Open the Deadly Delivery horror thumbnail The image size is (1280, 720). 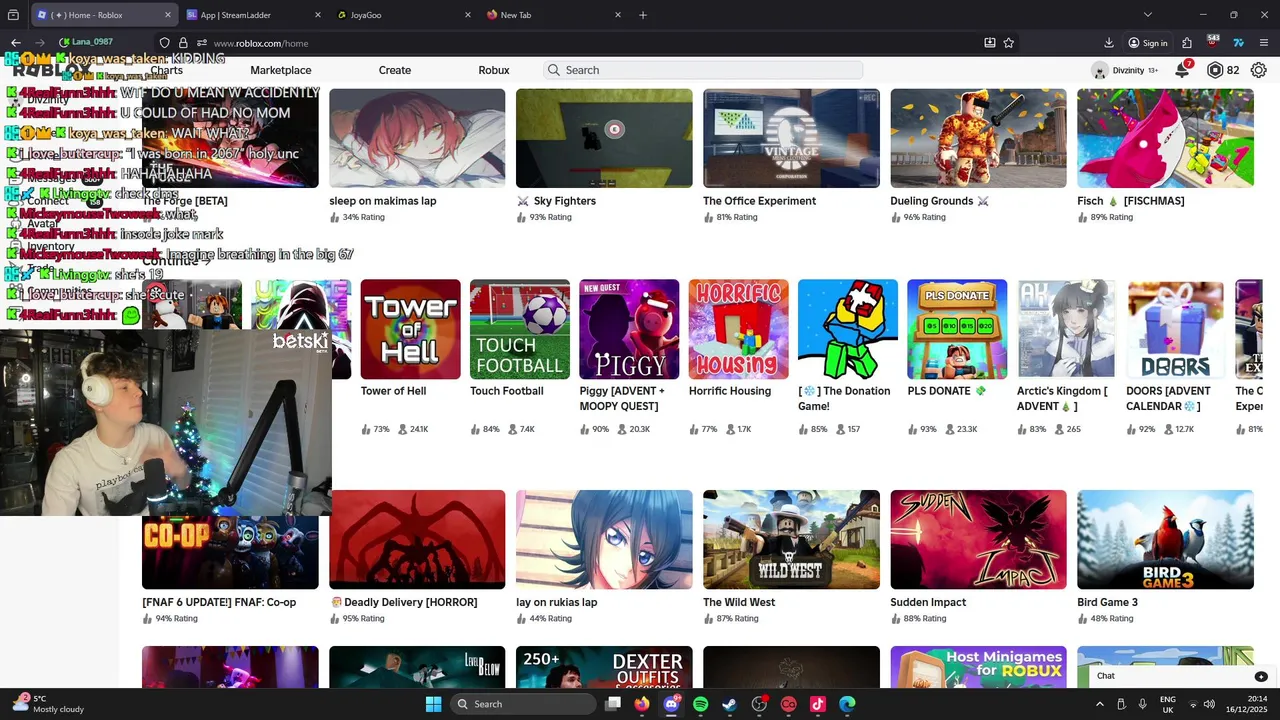pyautogui.click(x=417, y=539)
